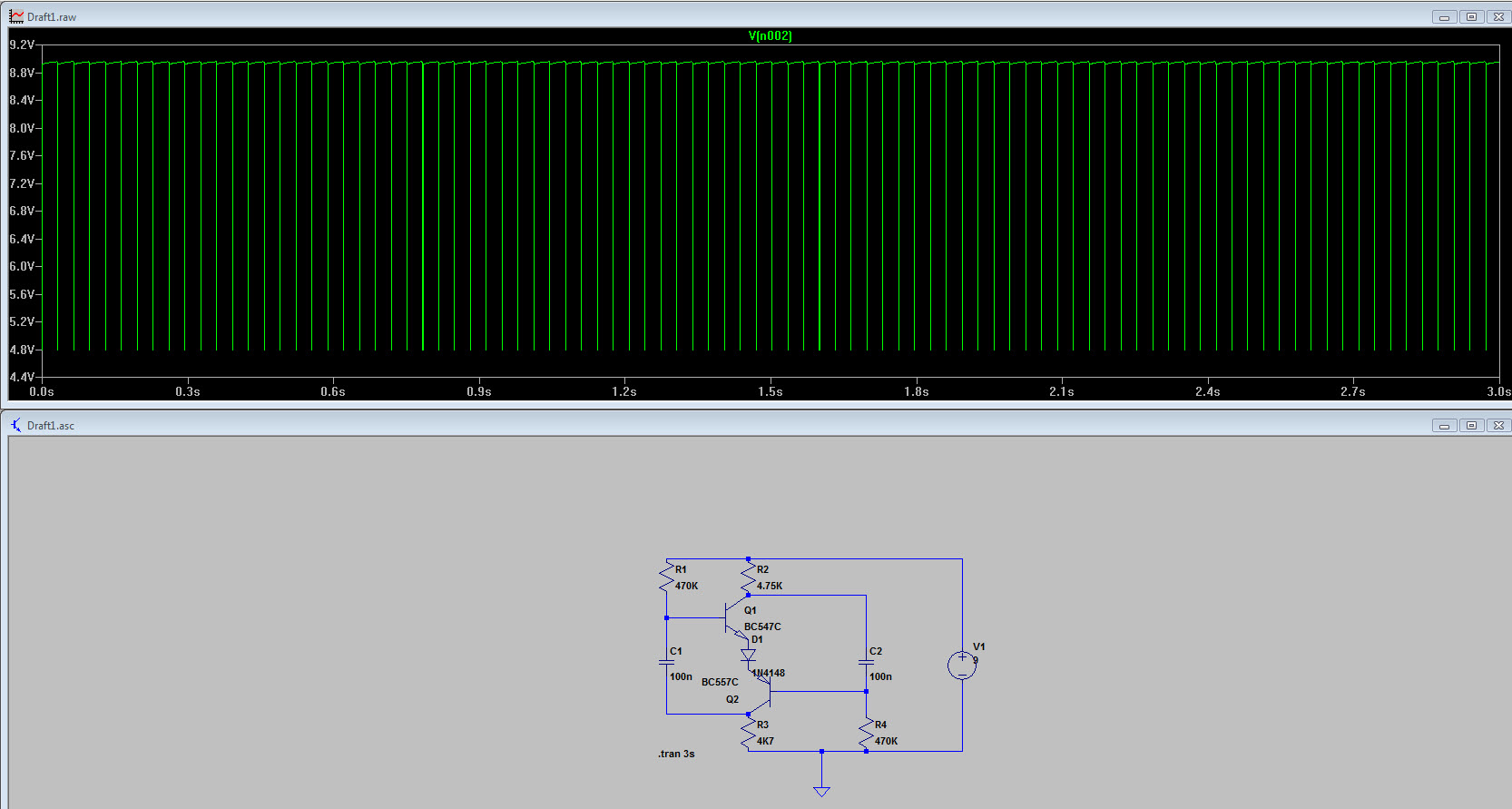Select the Q1 NPN transistor symbol

coord(738,617)
